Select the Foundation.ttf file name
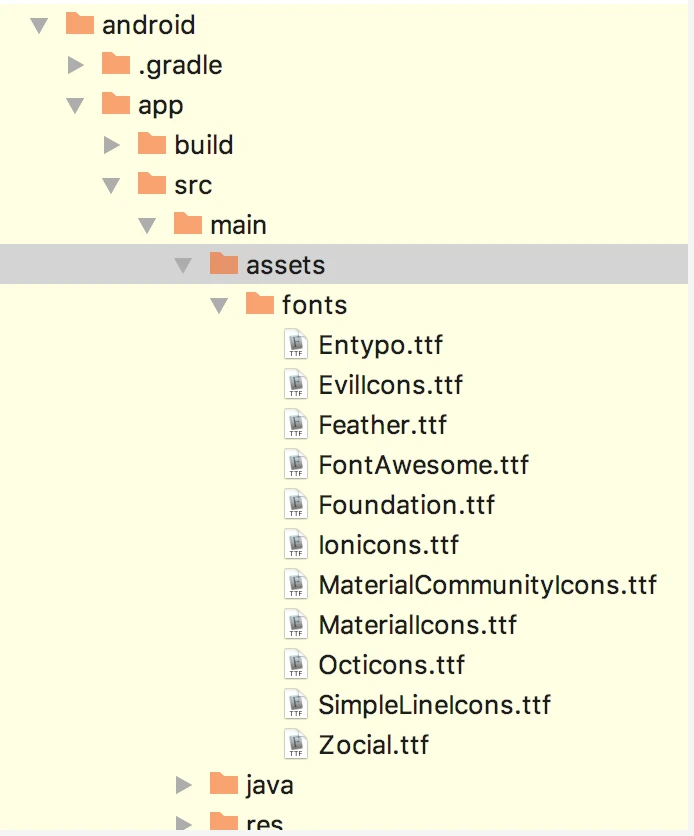 (x=407, y=505)
